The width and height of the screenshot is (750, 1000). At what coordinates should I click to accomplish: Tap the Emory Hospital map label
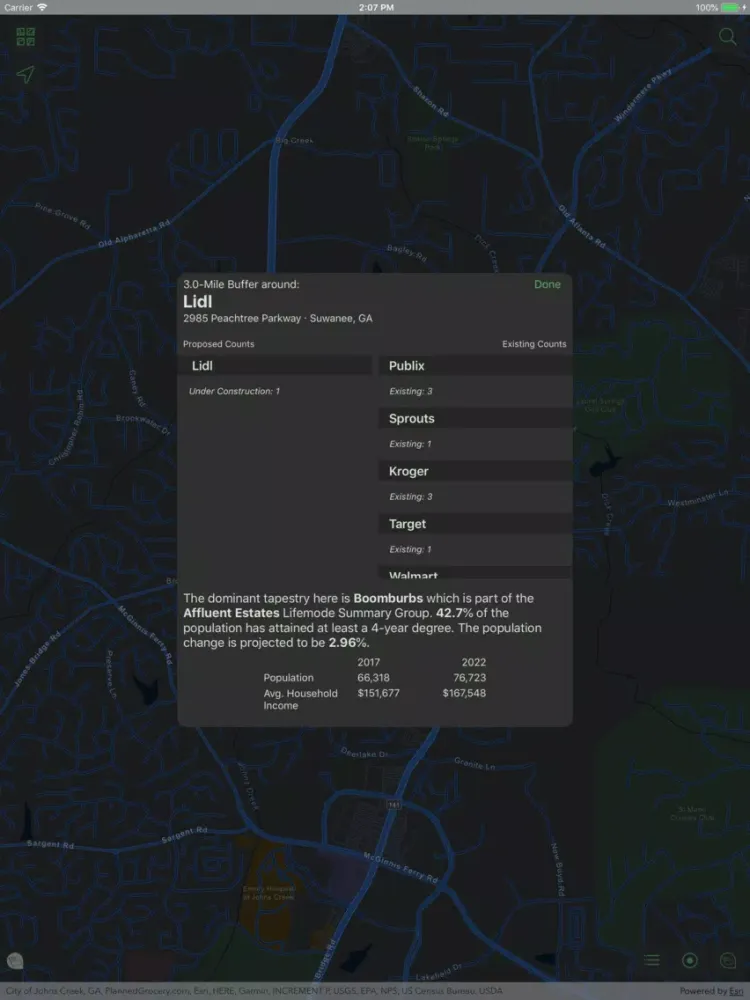[x=268, y=892]
